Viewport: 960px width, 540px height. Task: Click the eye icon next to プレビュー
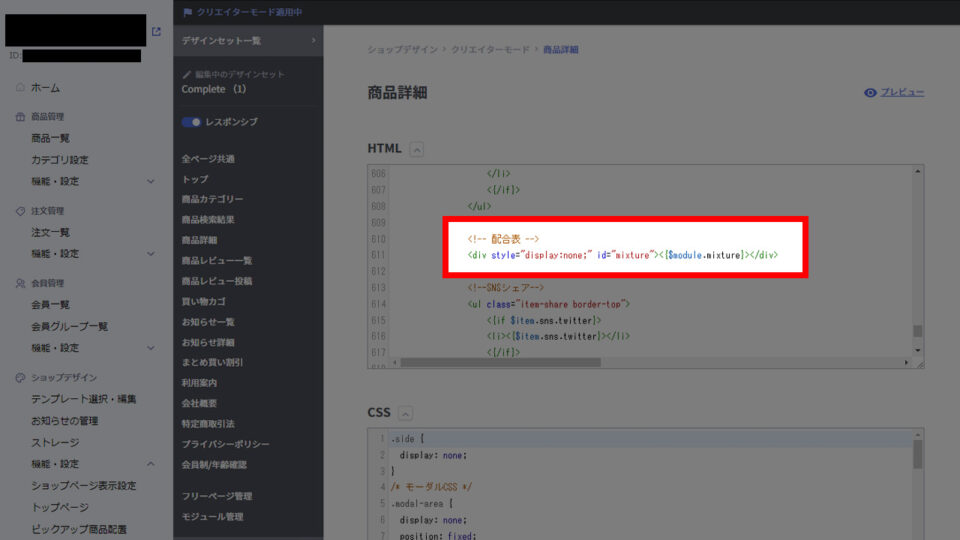pyautogui.click(x=870, y=93)
